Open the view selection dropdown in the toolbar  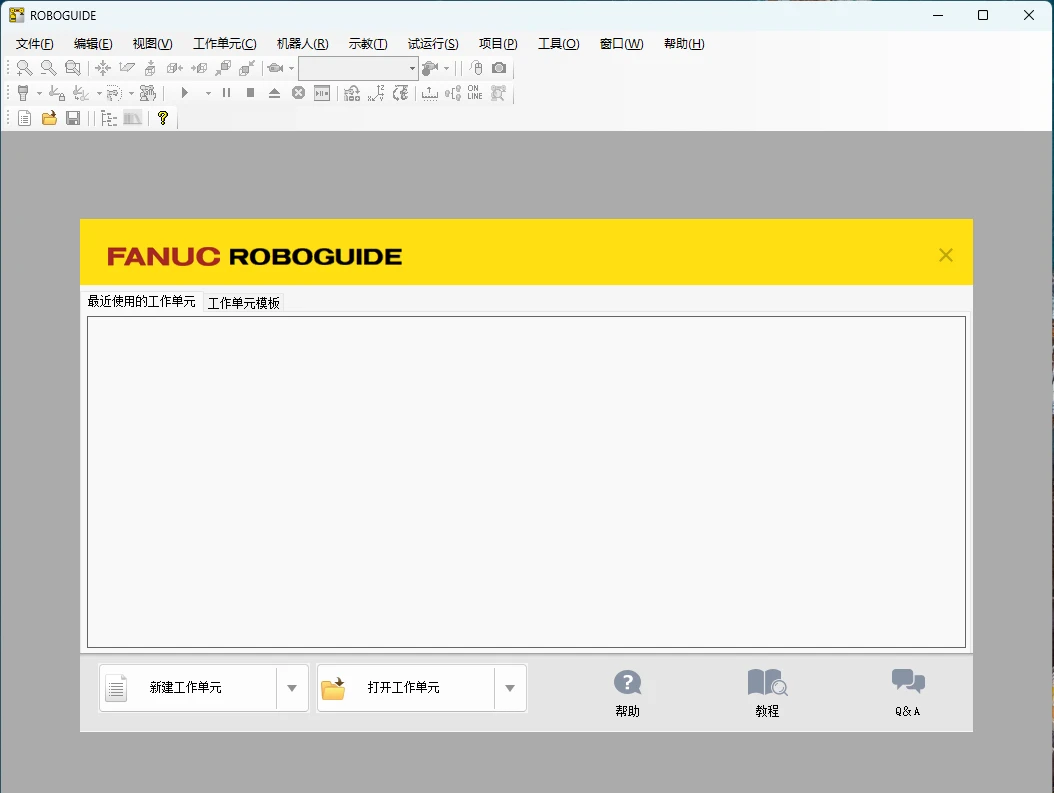pos(412,68)
